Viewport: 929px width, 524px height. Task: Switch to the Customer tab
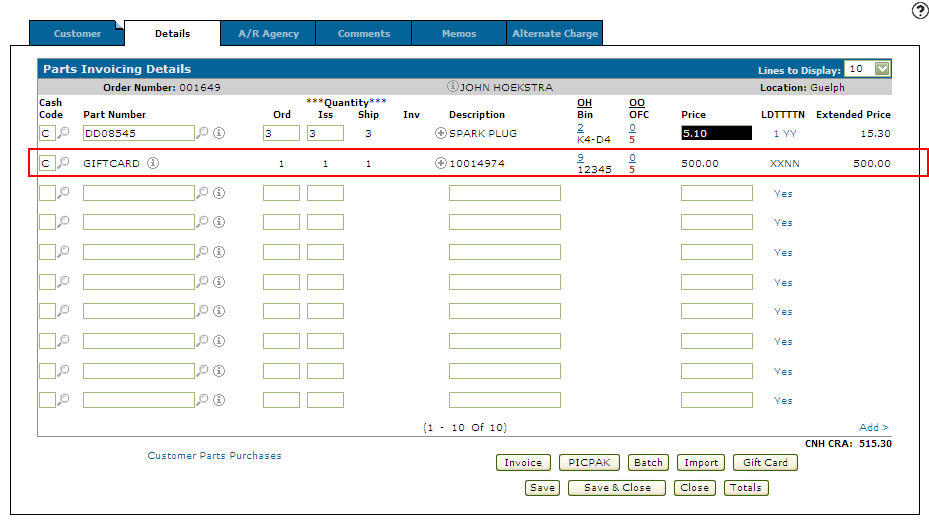coord(77,33)
